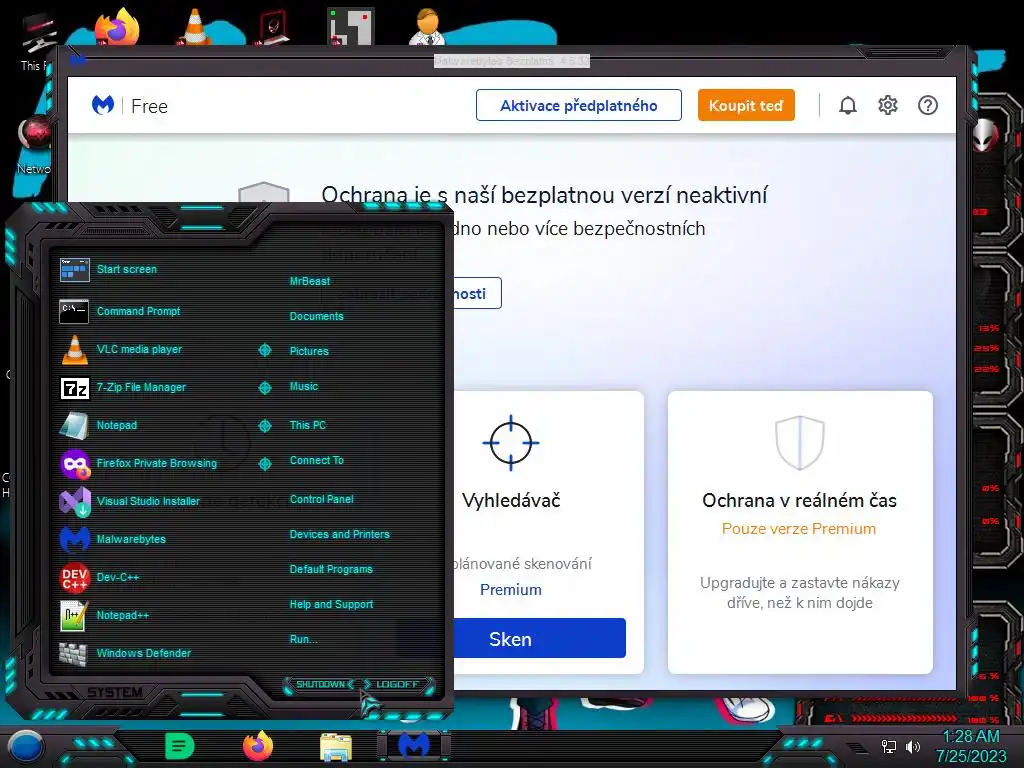Expand 7-Zip File Manager jump list arrow
This screenshot has width=1024, height=768.
264,388
